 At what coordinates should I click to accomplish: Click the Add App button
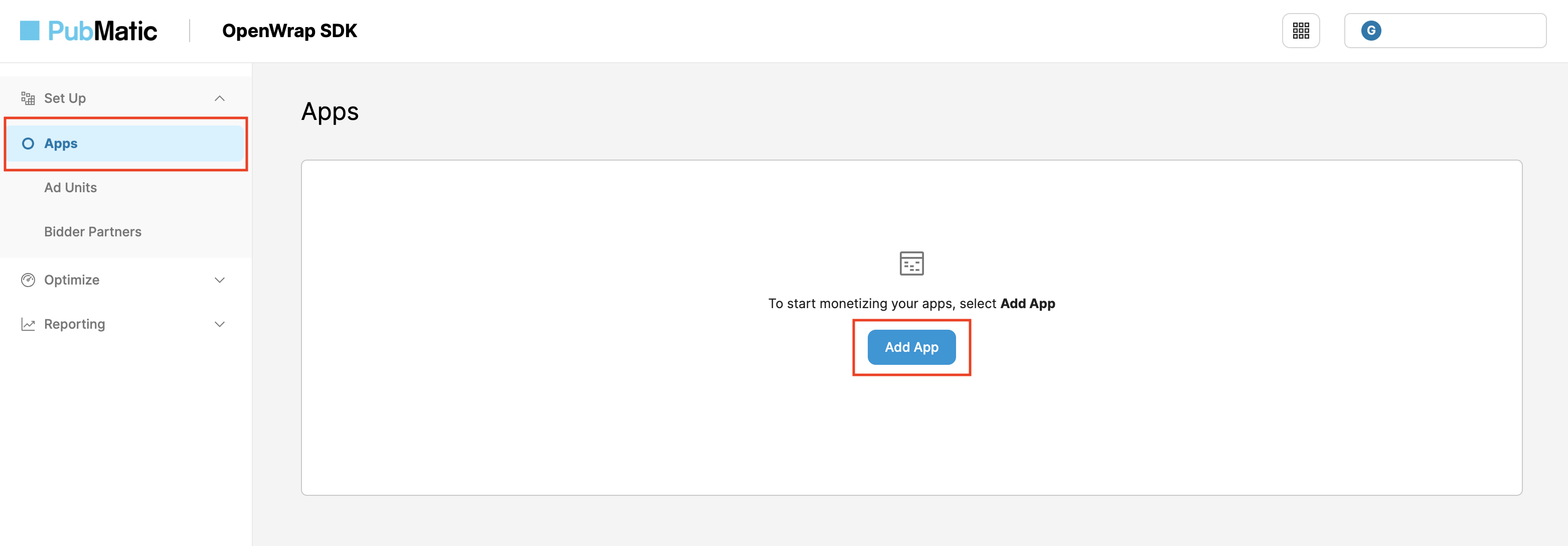(911, 347)
